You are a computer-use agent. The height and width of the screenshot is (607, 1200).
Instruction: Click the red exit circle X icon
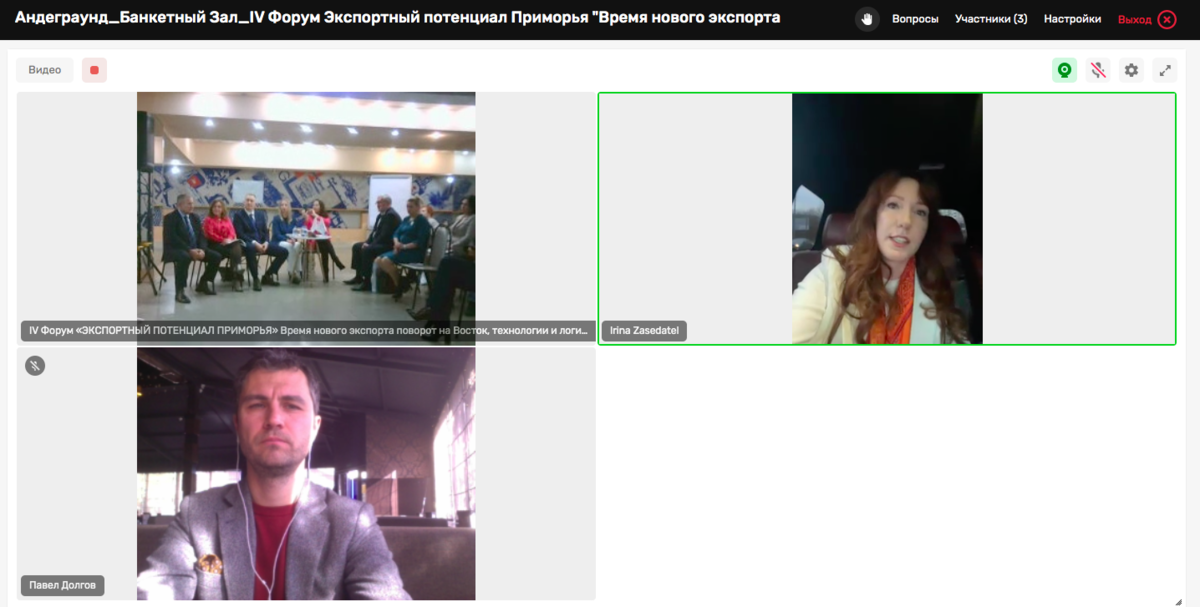coord(1167,19)
